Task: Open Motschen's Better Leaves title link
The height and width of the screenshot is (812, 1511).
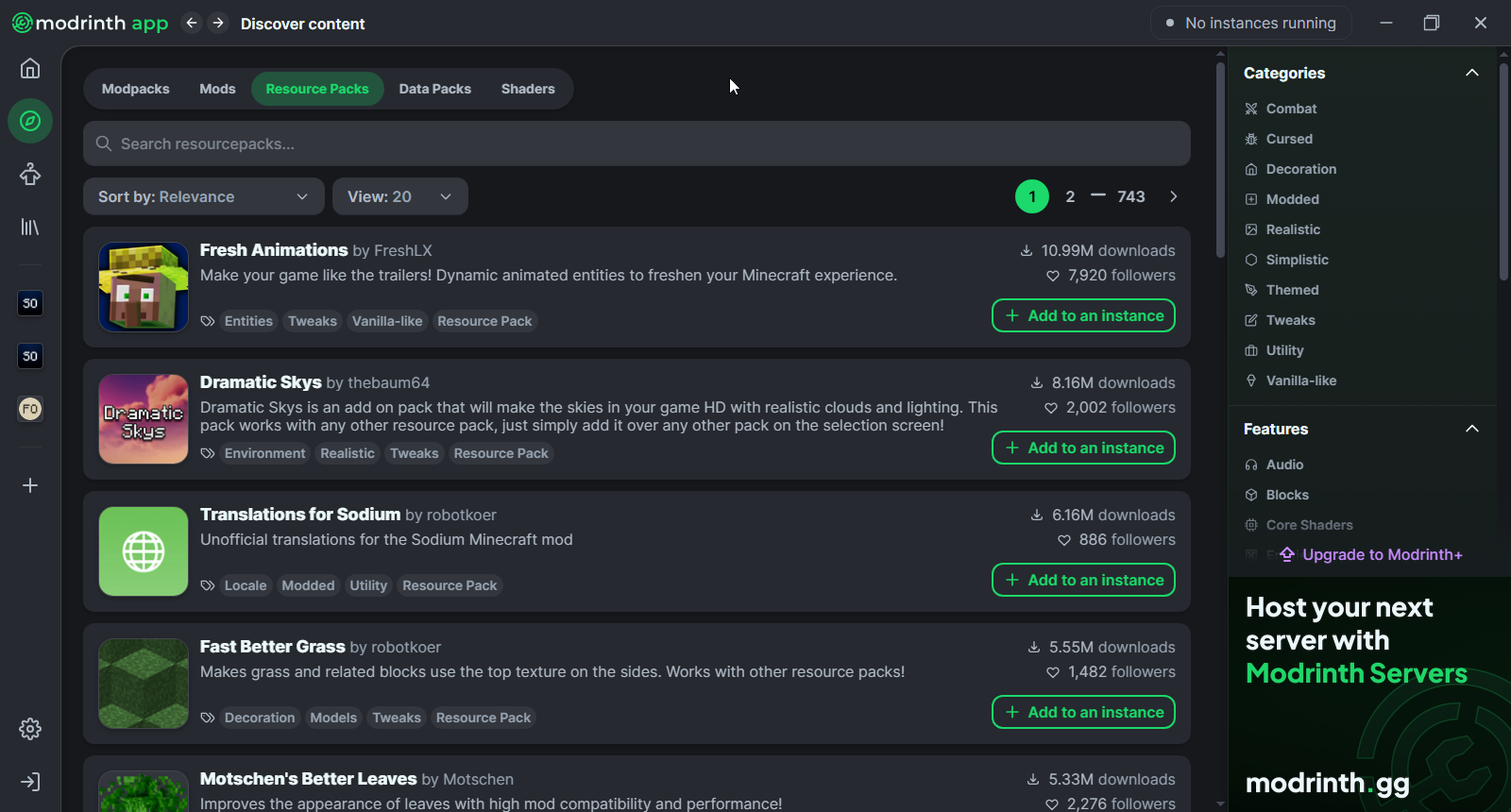Action: click(309, 779)
